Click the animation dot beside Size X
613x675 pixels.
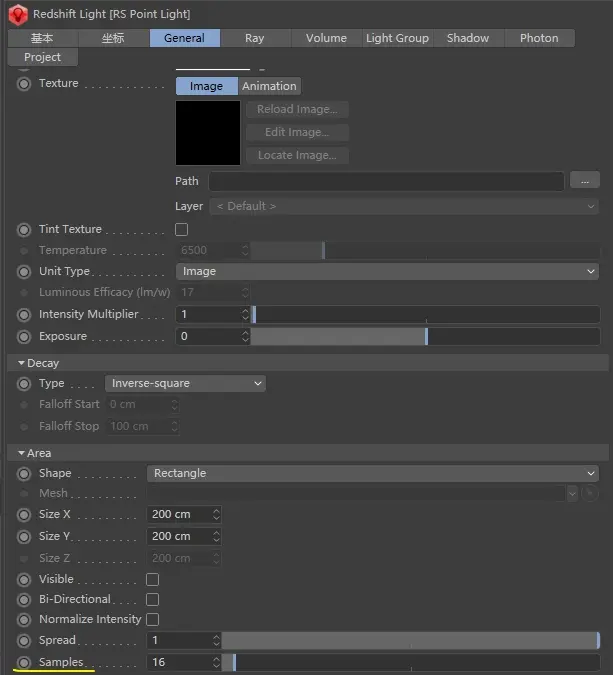pos(24,514)
